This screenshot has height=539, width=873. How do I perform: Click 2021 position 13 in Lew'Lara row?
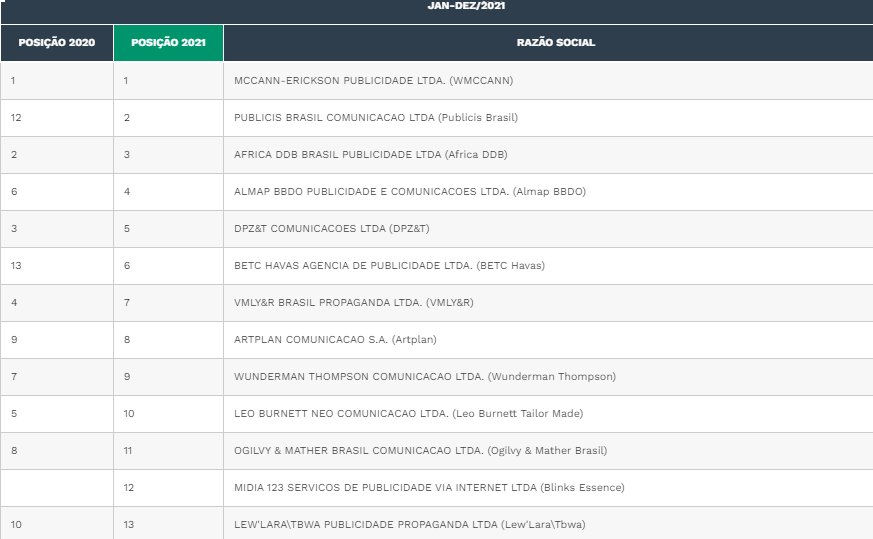coord(168,523)
